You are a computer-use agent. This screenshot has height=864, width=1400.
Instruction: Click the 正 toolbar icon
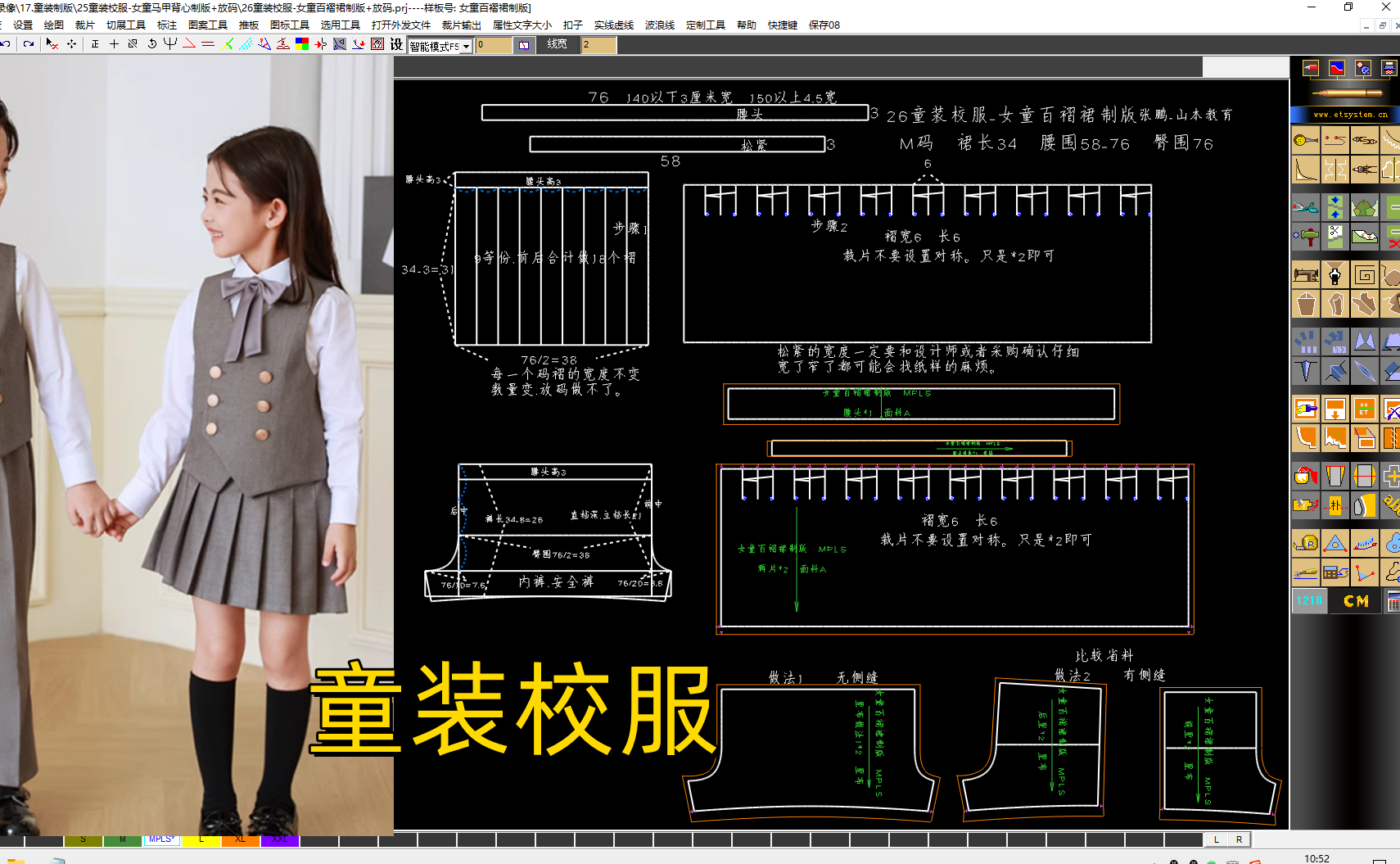click(x=95, y=44)
